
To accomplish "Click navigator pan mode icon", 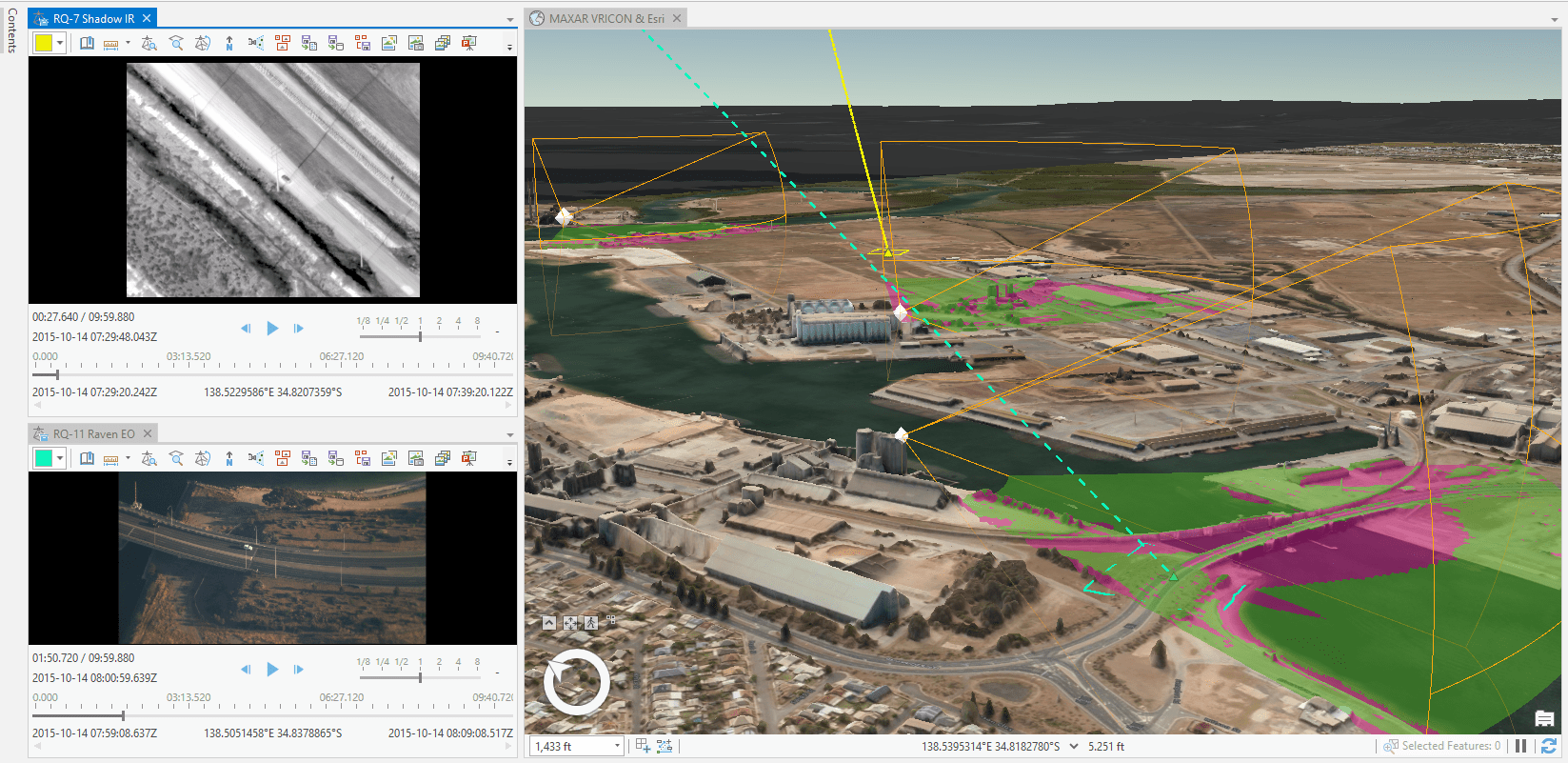I will coord(570,622).
